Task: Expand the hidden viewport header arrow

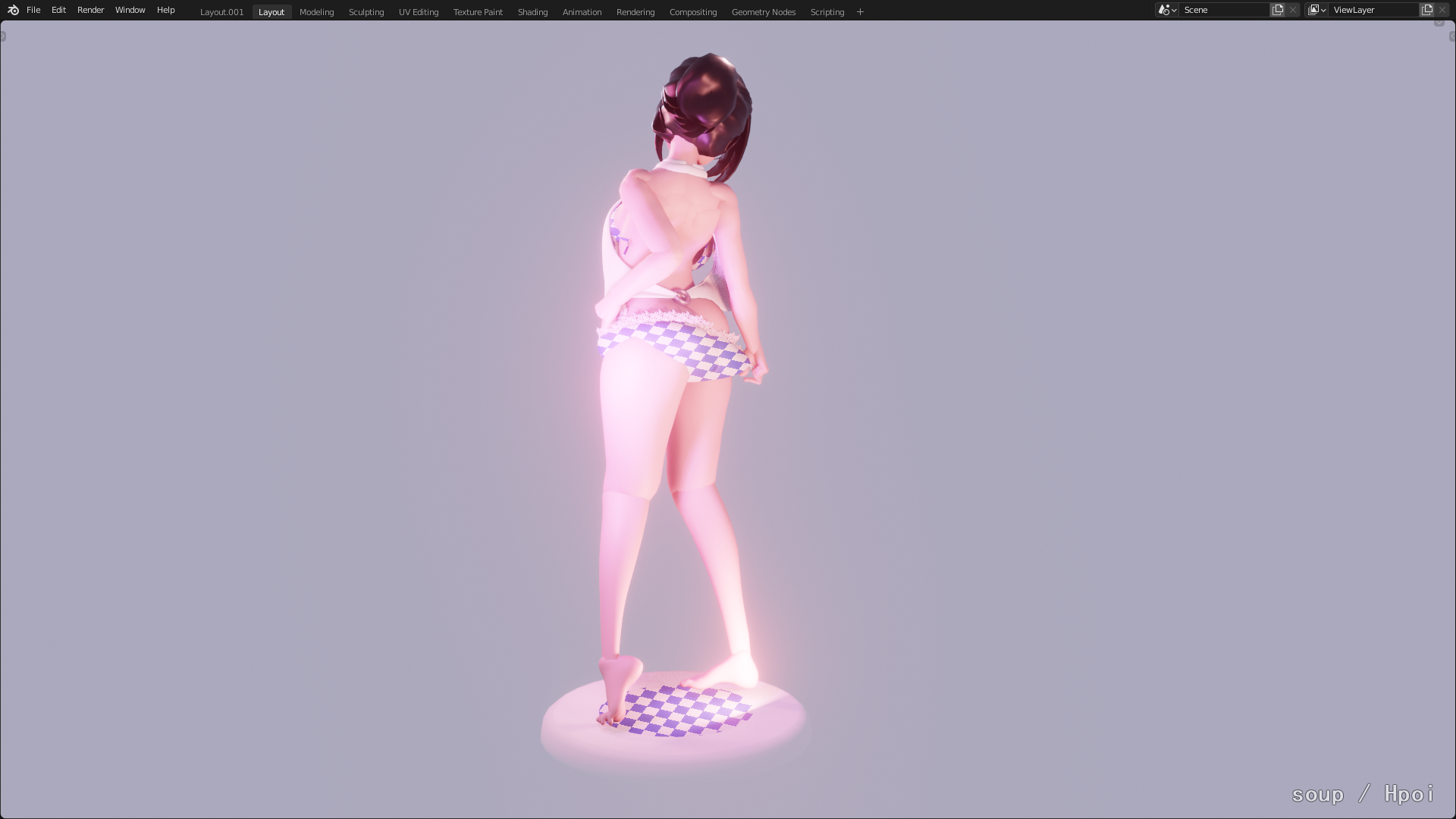Action: click(1439, 23)
